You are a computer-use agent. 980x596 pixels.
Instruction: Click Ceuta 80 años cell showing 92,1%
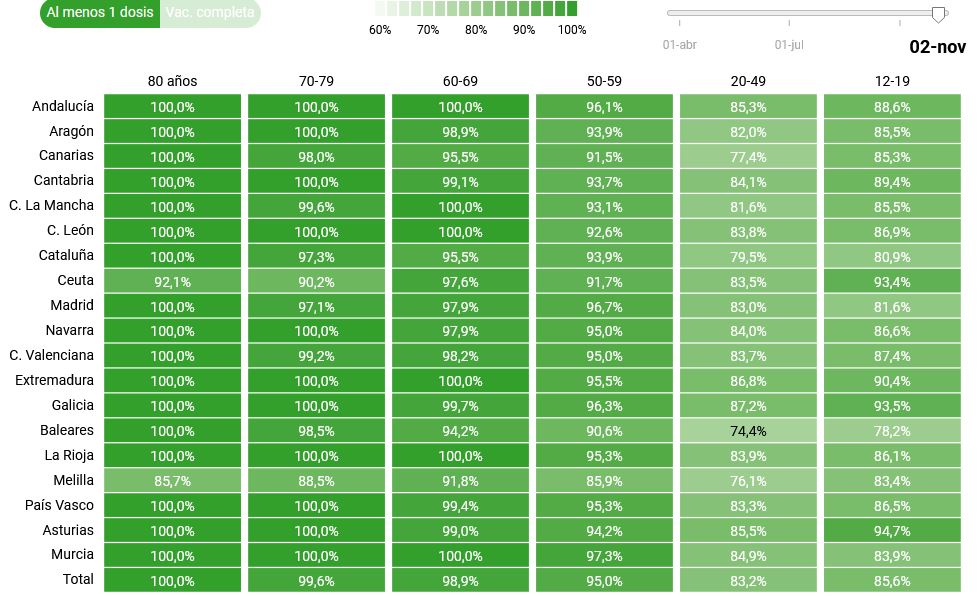172,282
